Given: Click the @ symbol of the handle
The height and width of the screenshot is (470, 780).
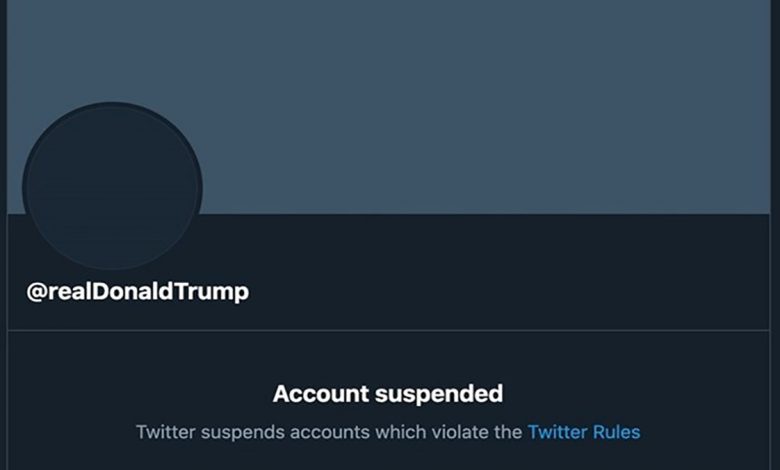Looking at the screenshot, I should click(36, 292).
